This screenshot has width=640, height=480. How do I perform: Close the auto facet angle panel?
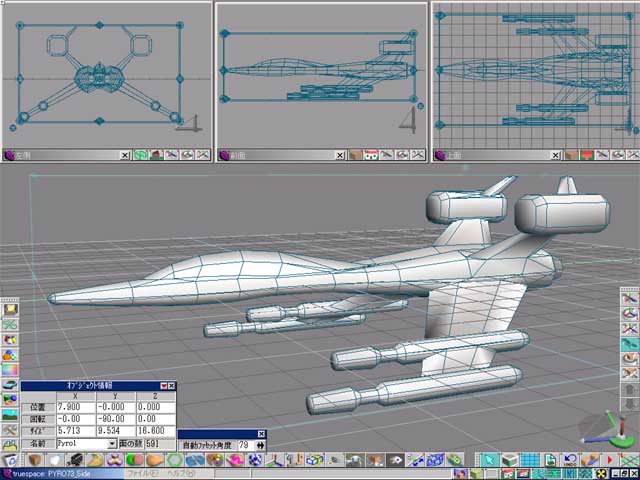click(x=262, y=433)
